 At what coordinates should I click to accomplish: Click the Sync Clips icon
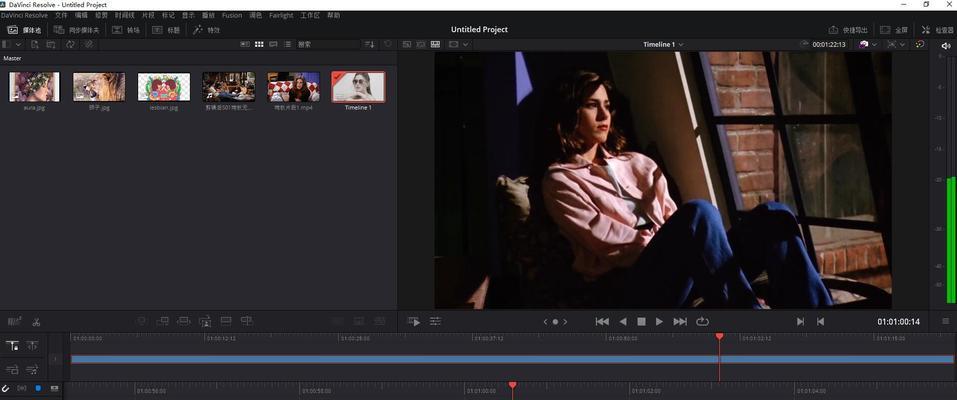coord(70,45)
